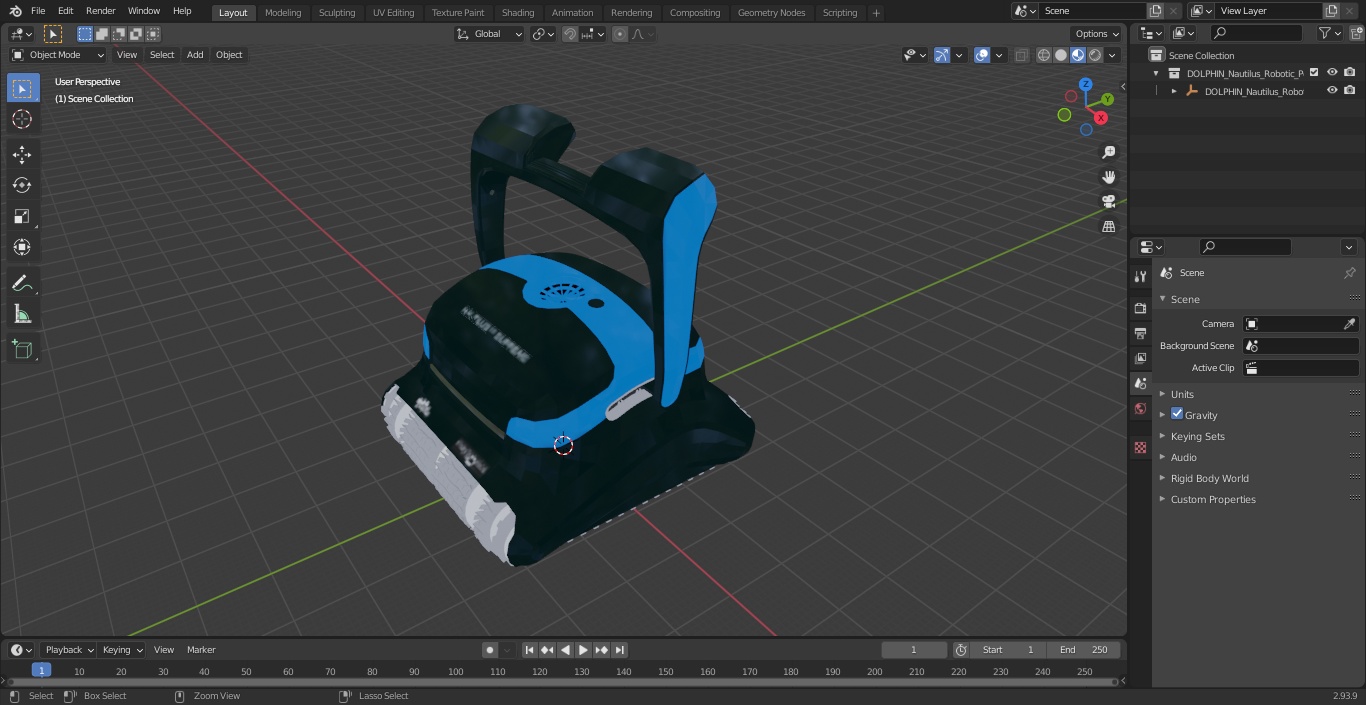This screenshot has width=1366, height=705.
Task: Choose the Annotate tool
Action: [22, 283]
